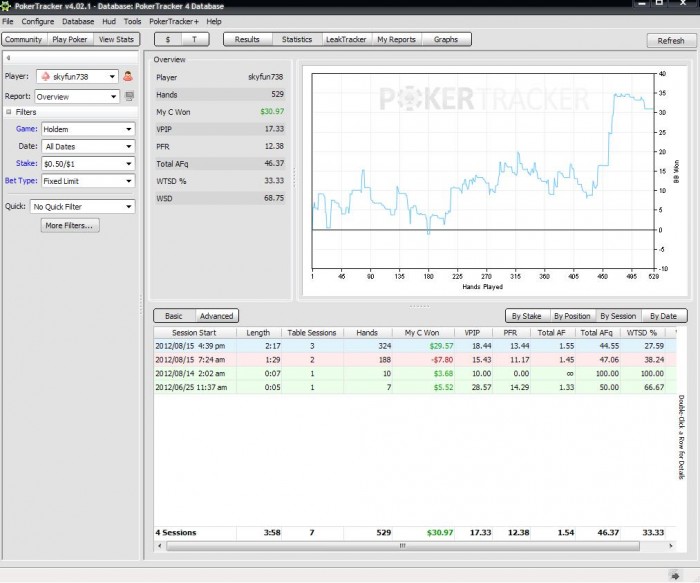This screenshot has width=700, height=583.
Task: Click the report settings icon beside Overview
Action: click(129, 96)
